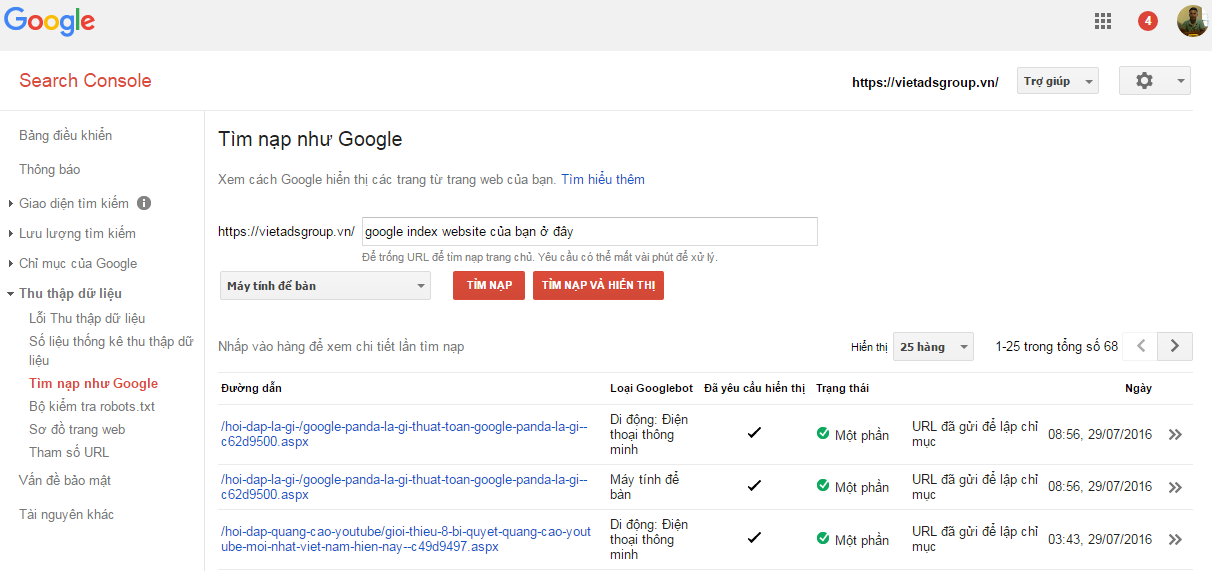Image resolution: width=1212 pixels, height=571 pixels.
Task: Open the settings gear menu
Action: [1154, 81]
